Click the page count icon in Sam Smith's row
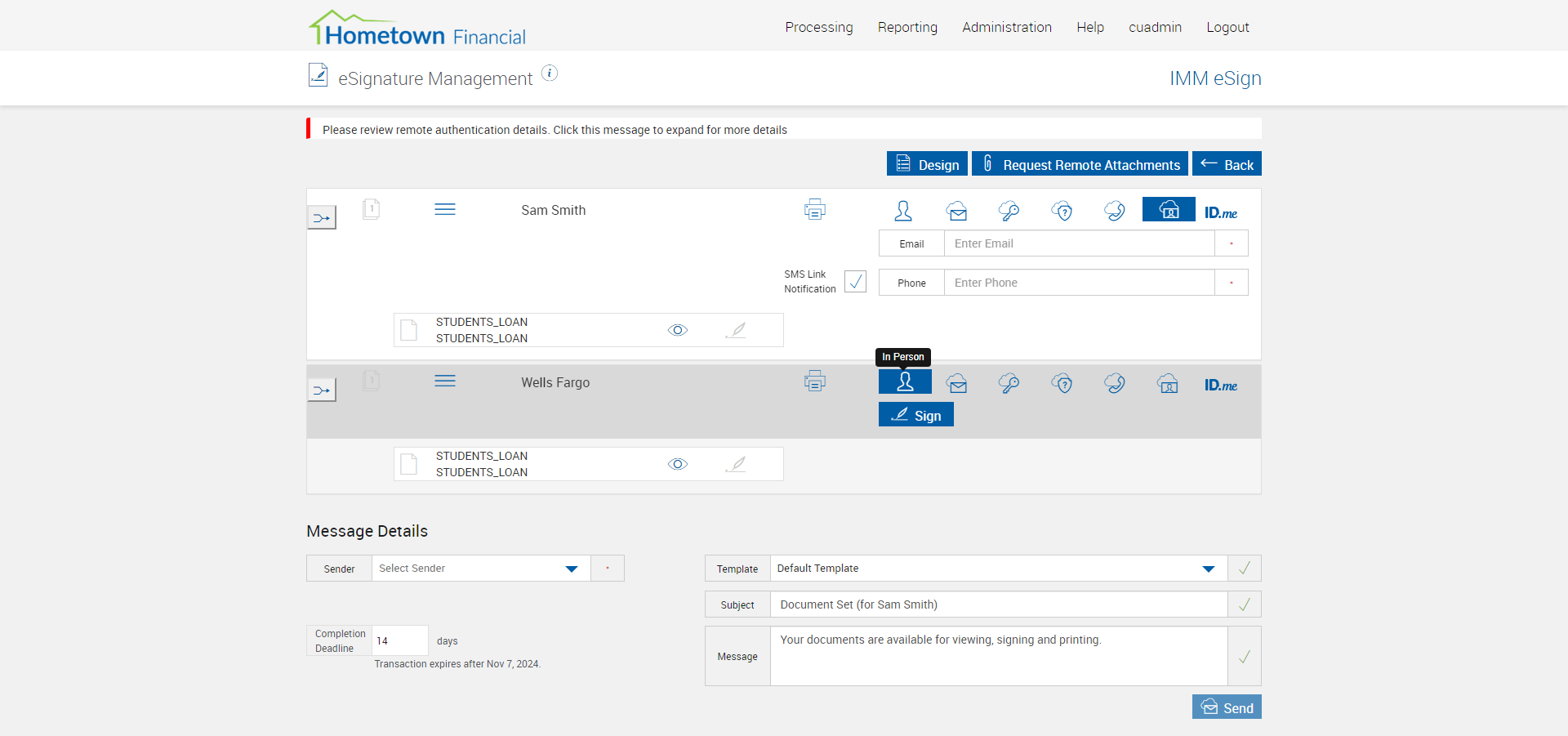Screen dimensions: 1568x736 tap(371, 210)
